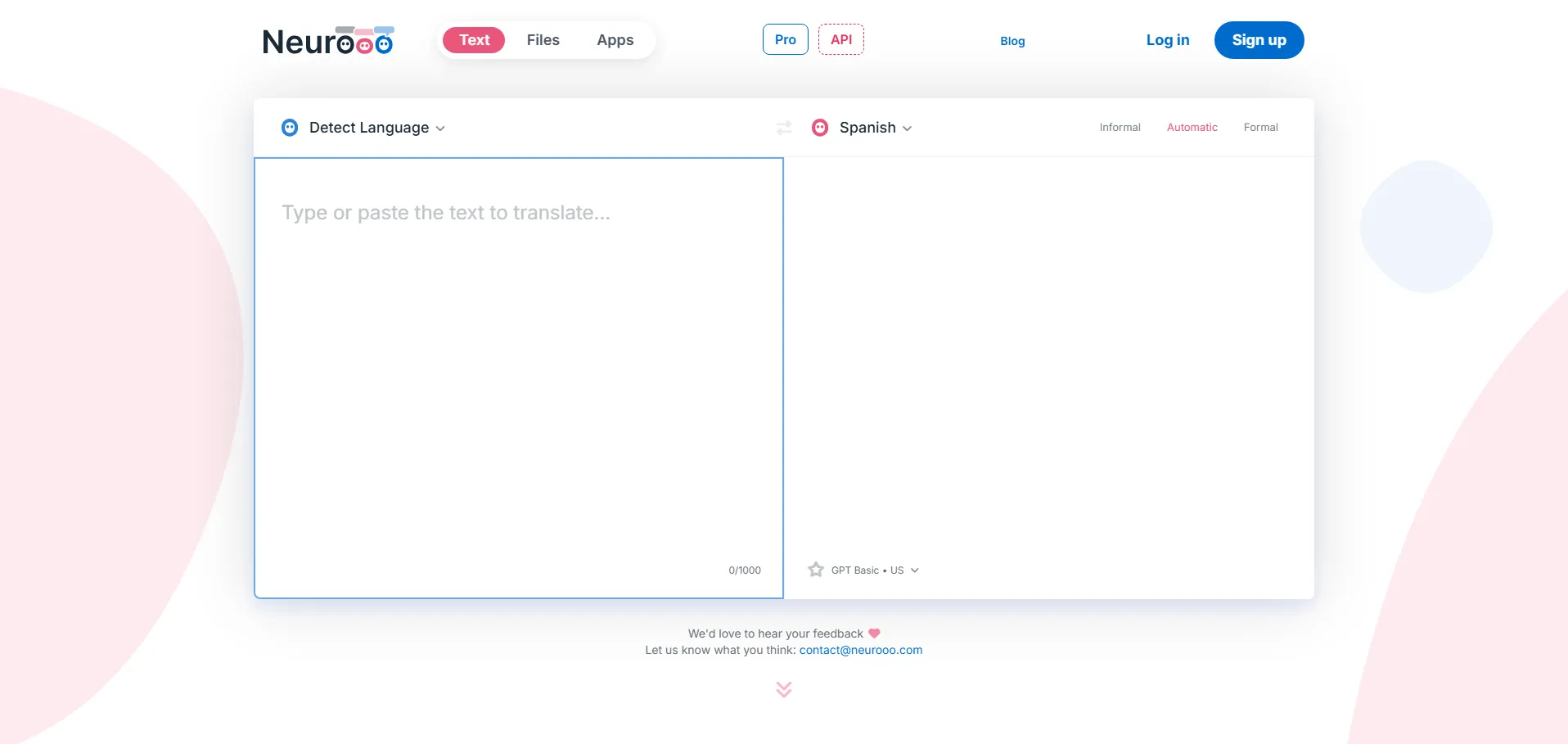
Task: Open the Detect Language dropdown
Action: tap(376, 128)
